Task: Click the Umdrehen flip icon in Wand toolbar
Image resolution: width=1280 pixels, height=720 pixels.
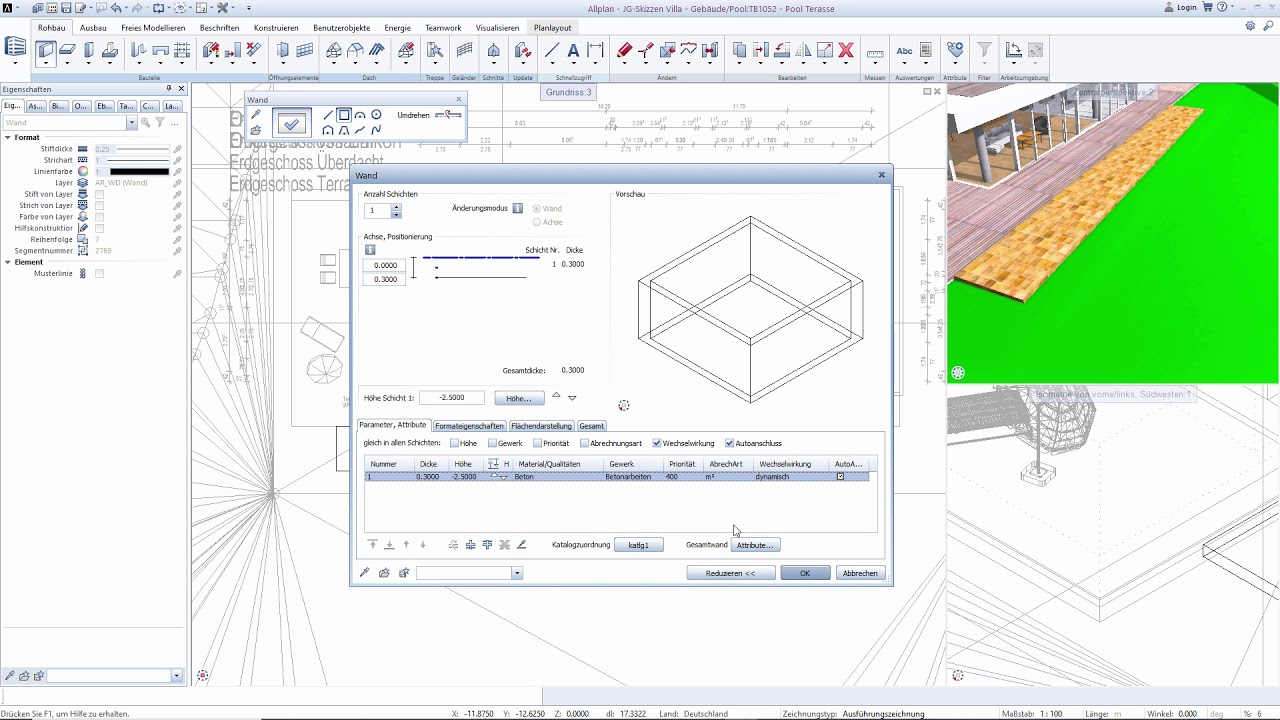Action: pyautogui.click(x=448, y=115)
